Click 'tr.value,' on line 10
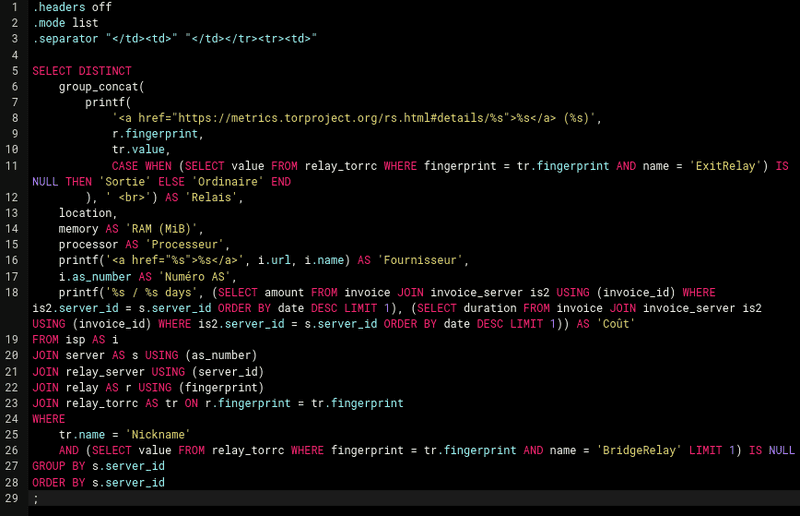This screenshot has height=516, width=800. 141,150
